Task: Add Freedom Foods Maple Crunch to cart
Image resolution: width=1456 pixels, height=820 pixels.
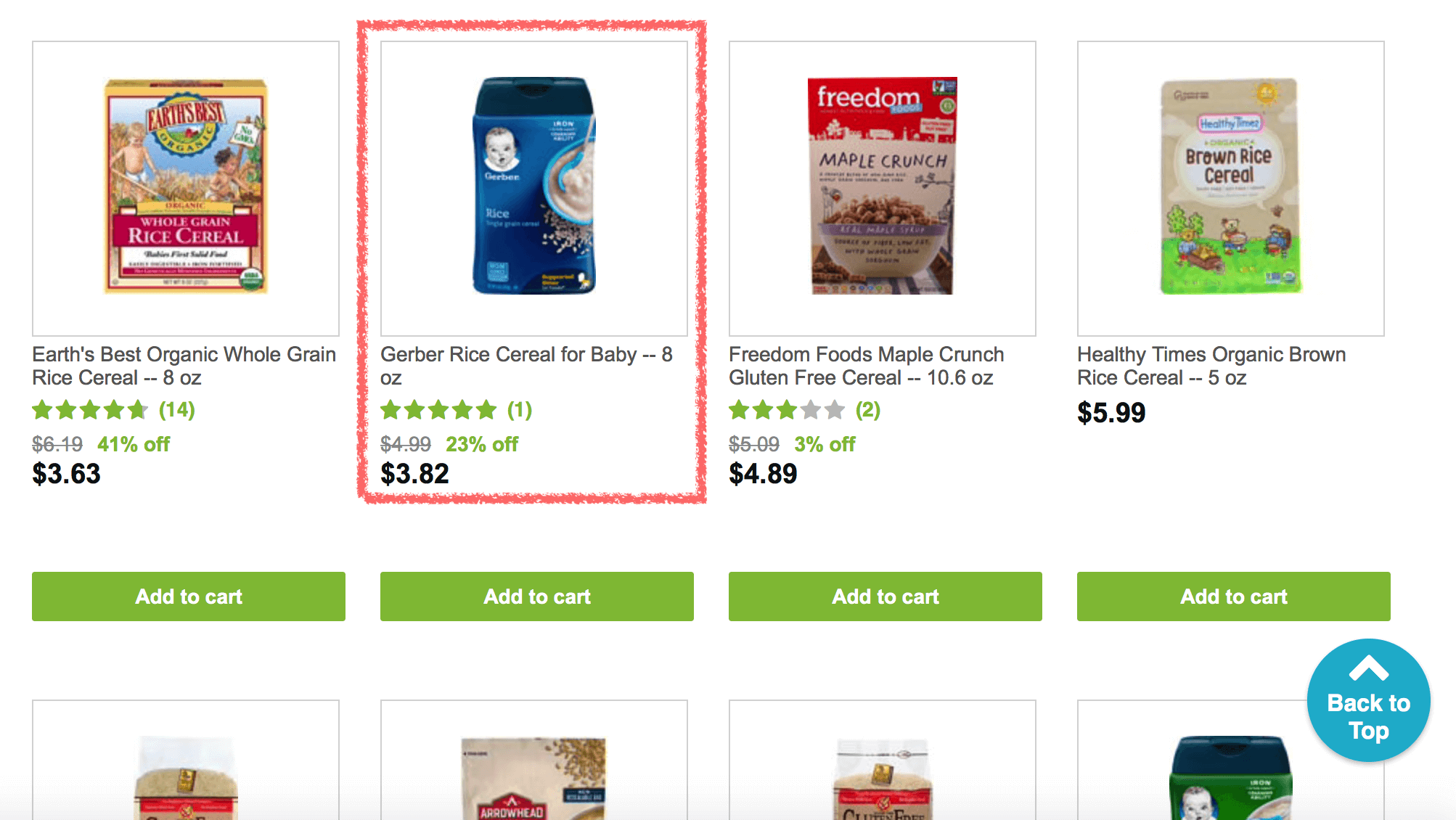Action: 886,596
